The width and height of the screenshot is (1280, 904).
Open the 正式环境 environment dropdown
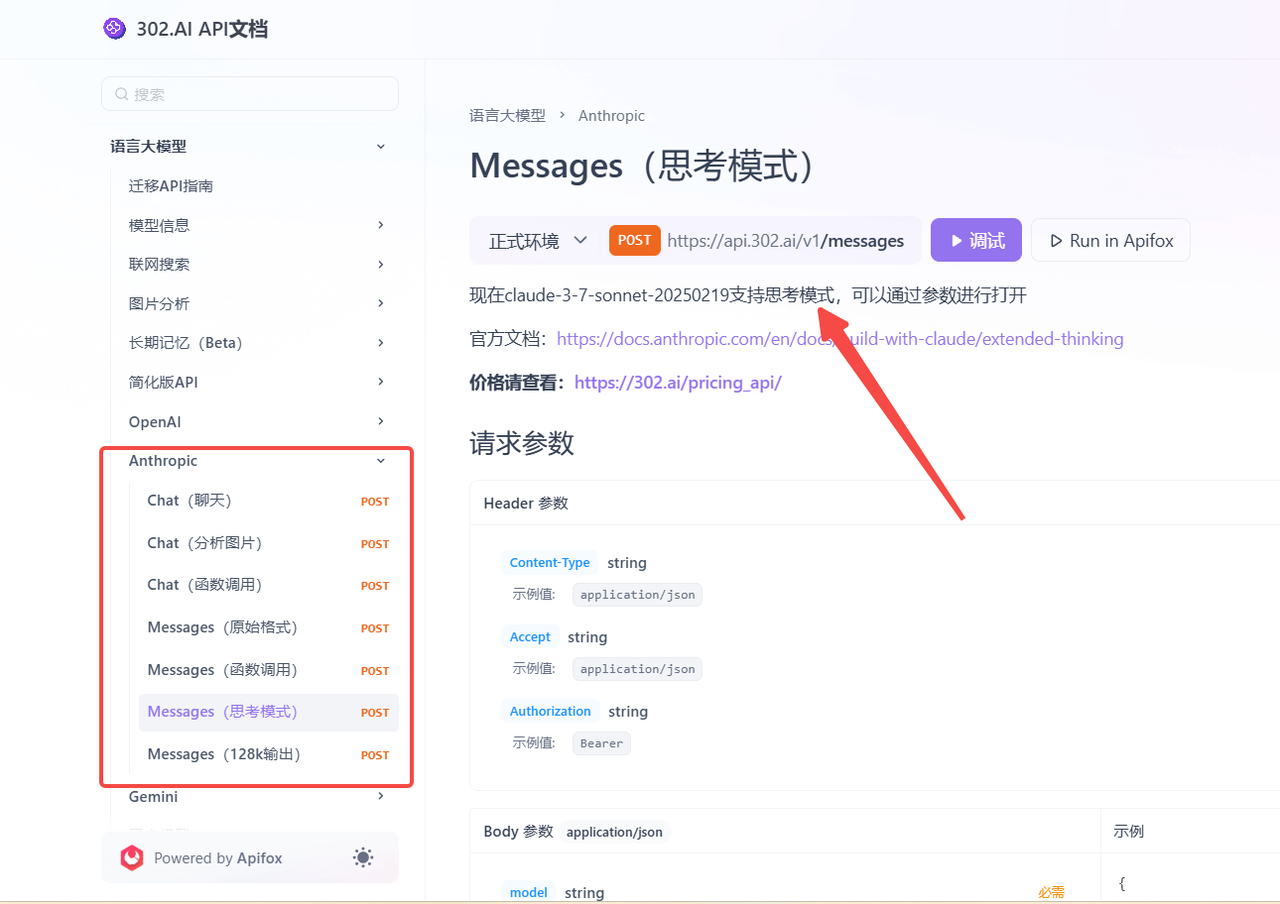coord(538,241)
